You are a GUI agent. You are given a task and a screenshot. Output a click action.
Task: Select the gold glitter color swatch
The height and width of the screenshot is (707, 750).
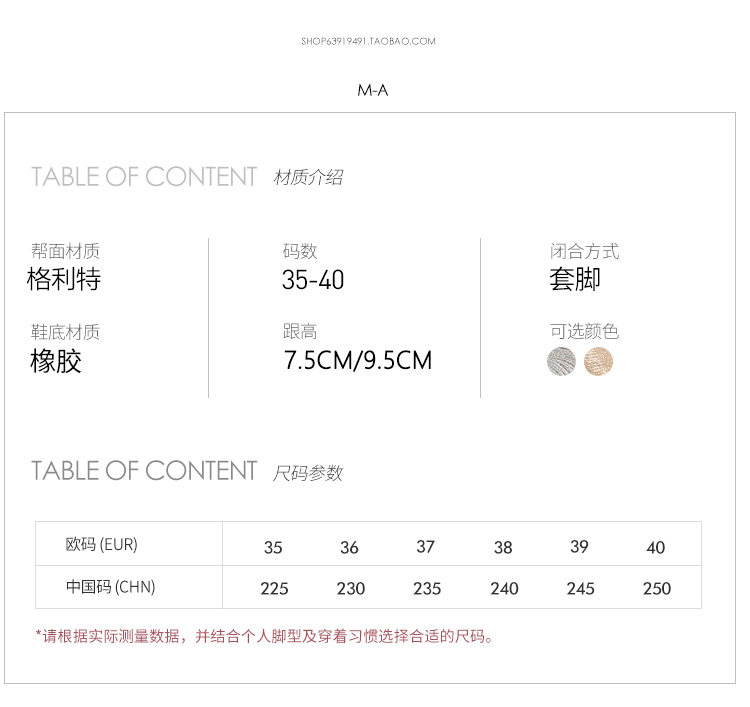(x=598, y=361)
